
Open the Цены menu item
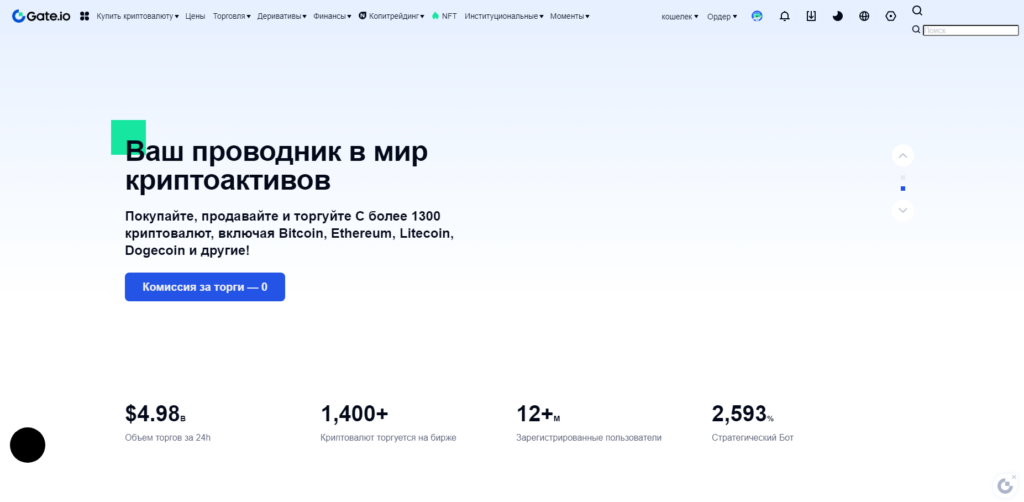[195, 16]
